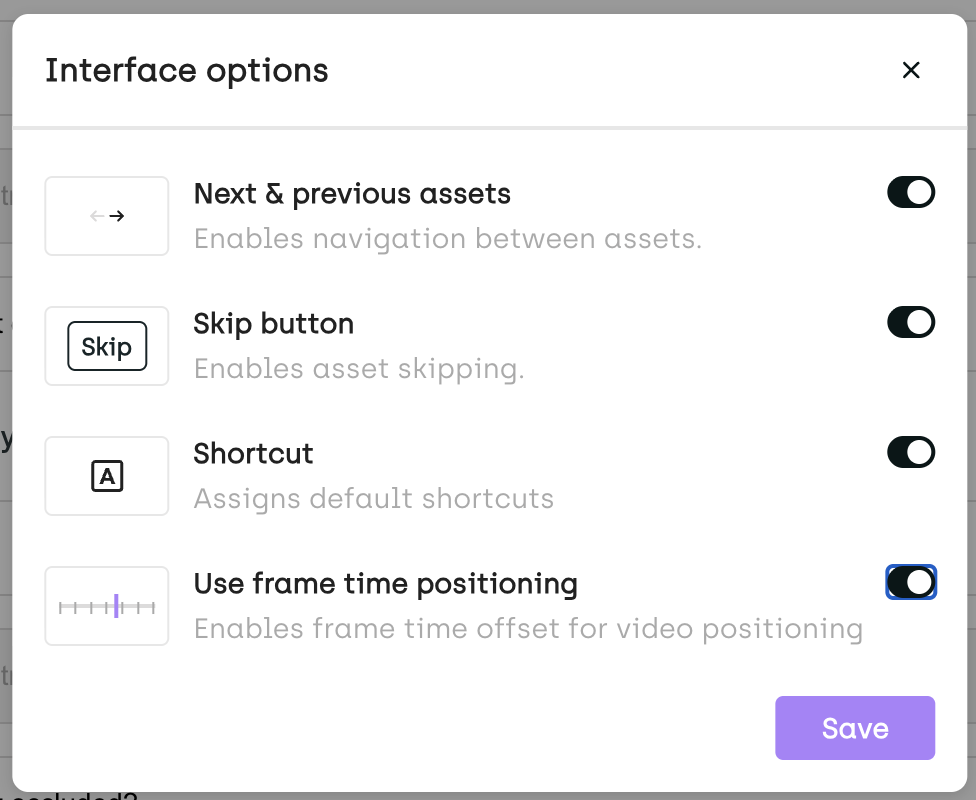Disable Next & previous assets toggle

[x=911, y=192]
